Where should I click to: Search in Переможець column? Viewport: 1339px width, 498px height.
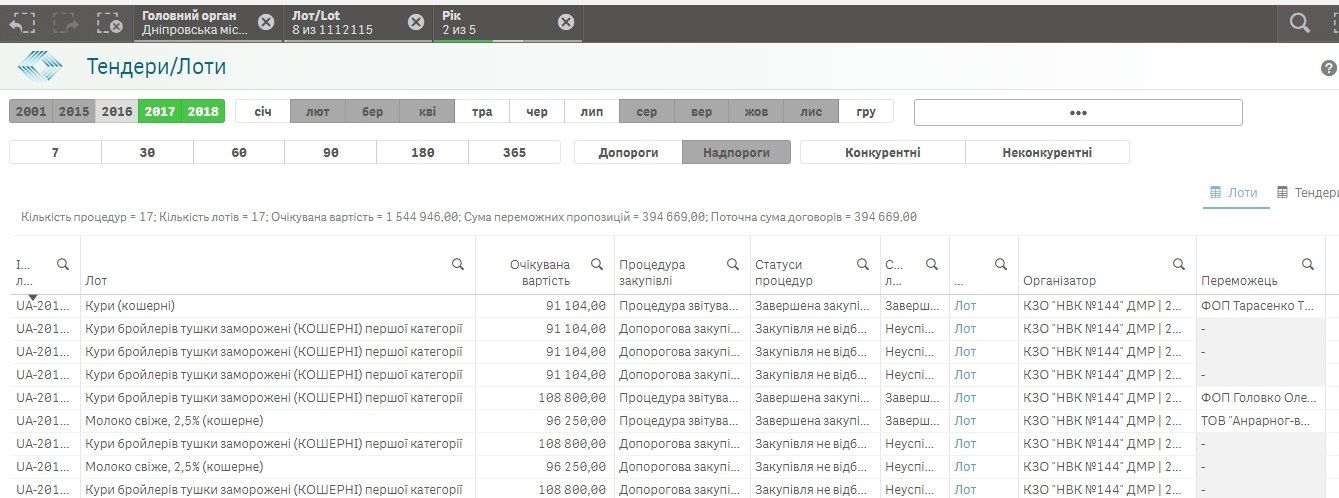pos(1307,264)
